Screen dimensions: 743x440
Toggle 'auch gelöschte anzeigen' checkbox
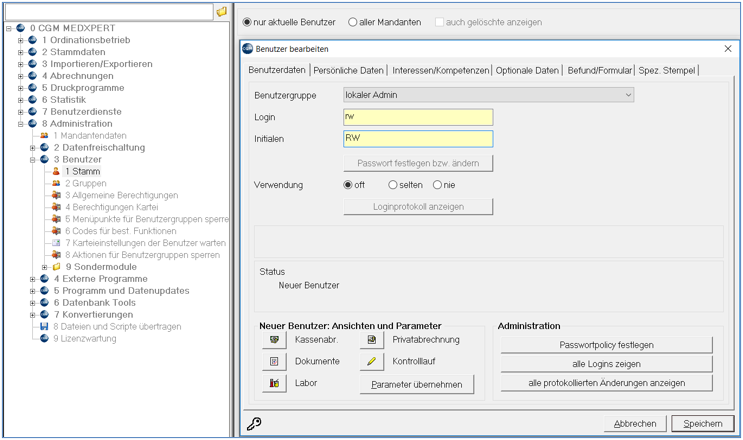pyautogui.click(x=439, y=22)
